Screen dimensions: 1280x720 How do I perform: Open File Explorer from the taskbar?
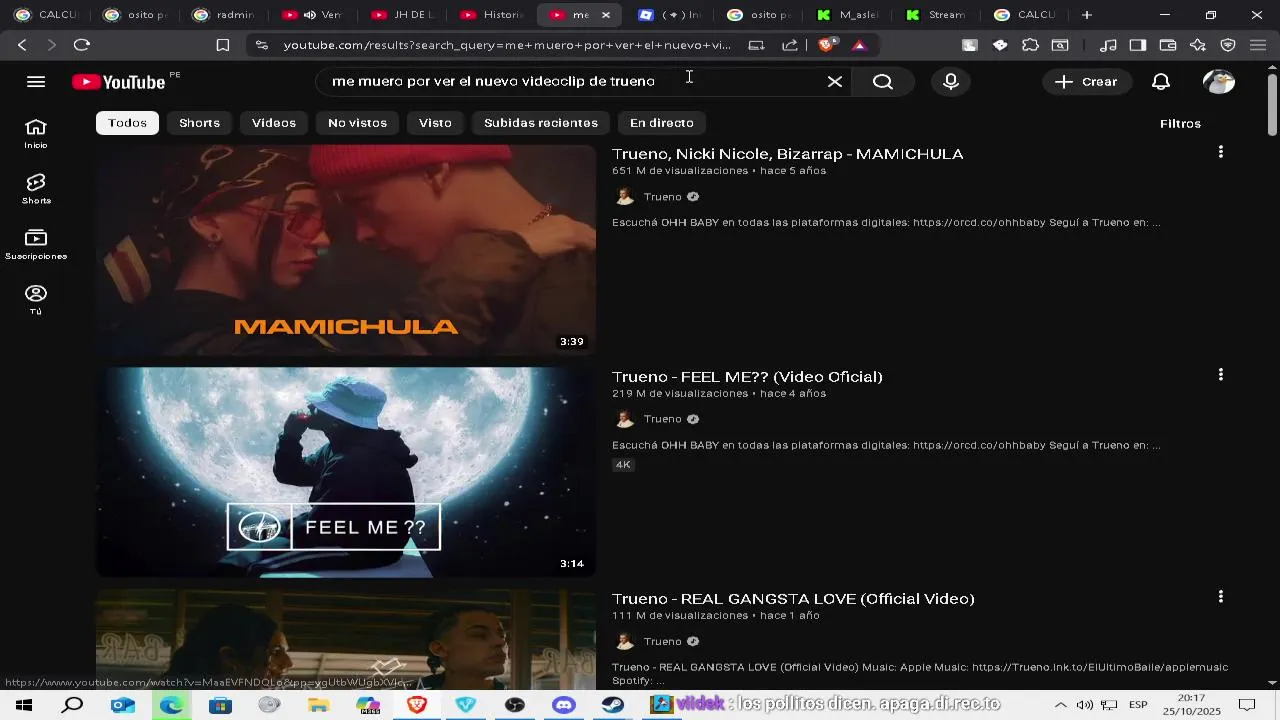point(319,705)
